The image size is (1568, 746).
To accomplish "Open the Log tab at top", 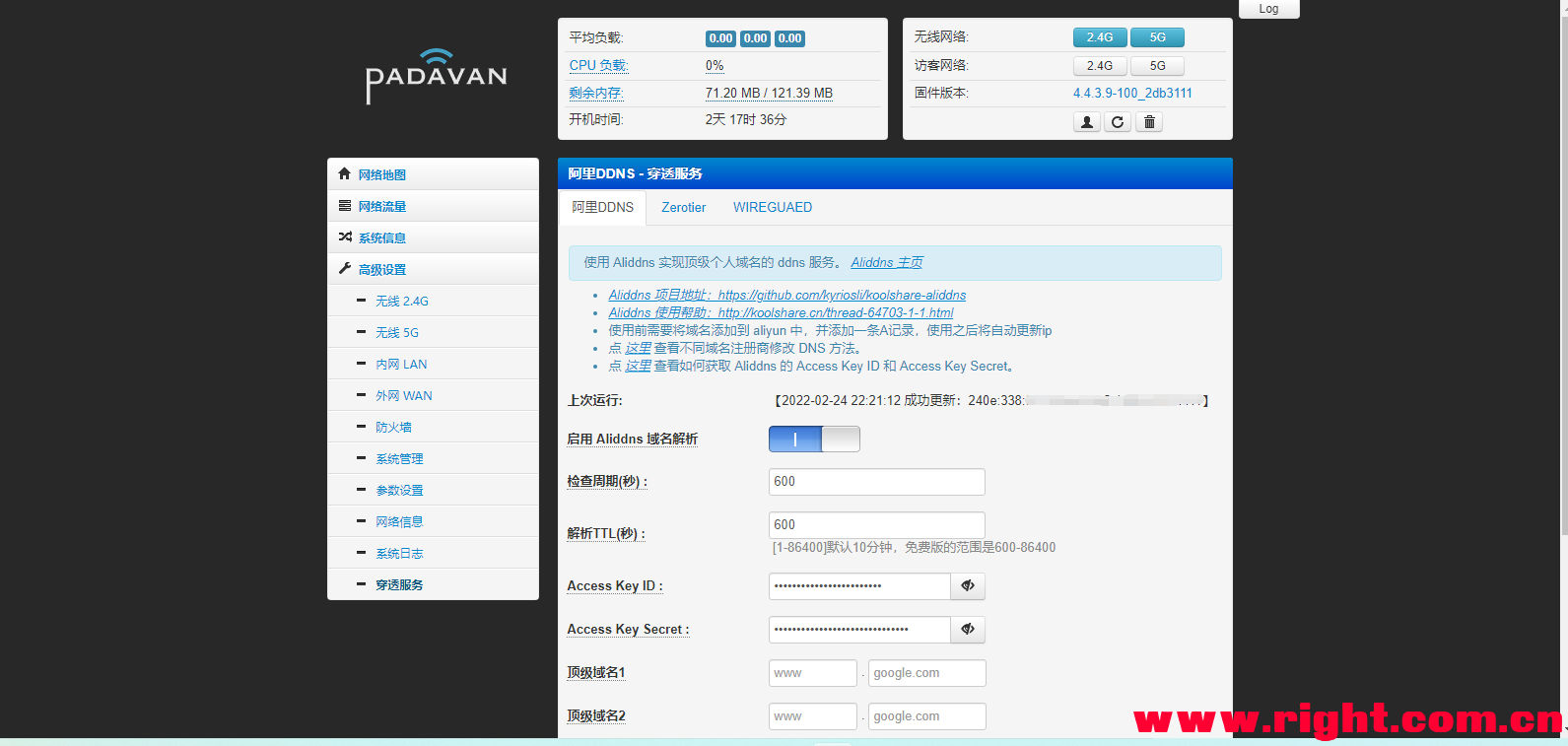I will tap(1269, 9).
